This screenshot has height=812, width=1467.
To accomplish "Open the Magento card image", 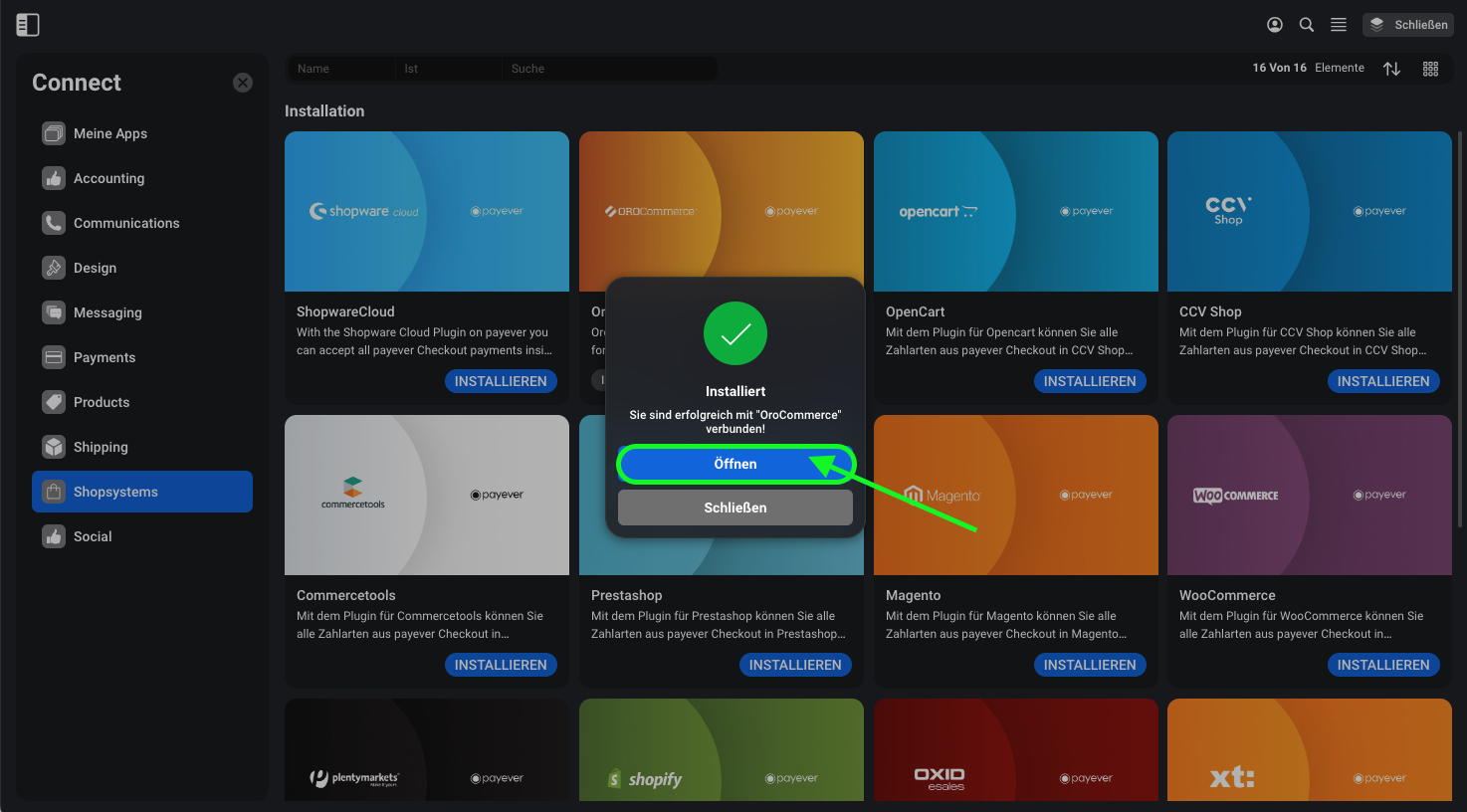I will [x=1016, y=495].
